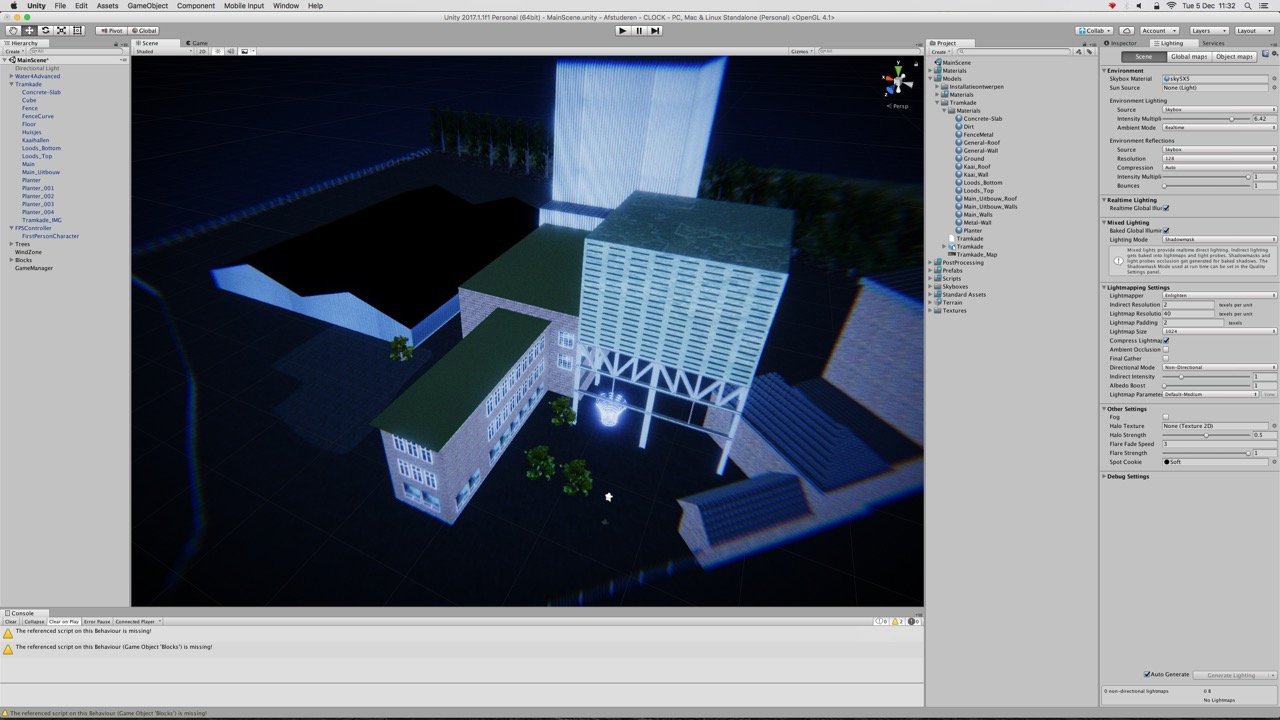Pick Spot Cookie with object selector circle
Viewport: 1280px width, 720px height.
pyautogui.click(x=1273, y=462)
